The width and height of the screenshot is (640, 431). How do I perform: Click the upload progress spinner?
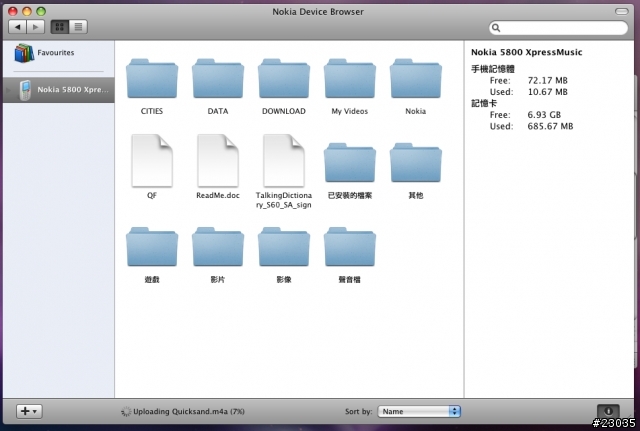pyautogui.click(x=126, y=411)
